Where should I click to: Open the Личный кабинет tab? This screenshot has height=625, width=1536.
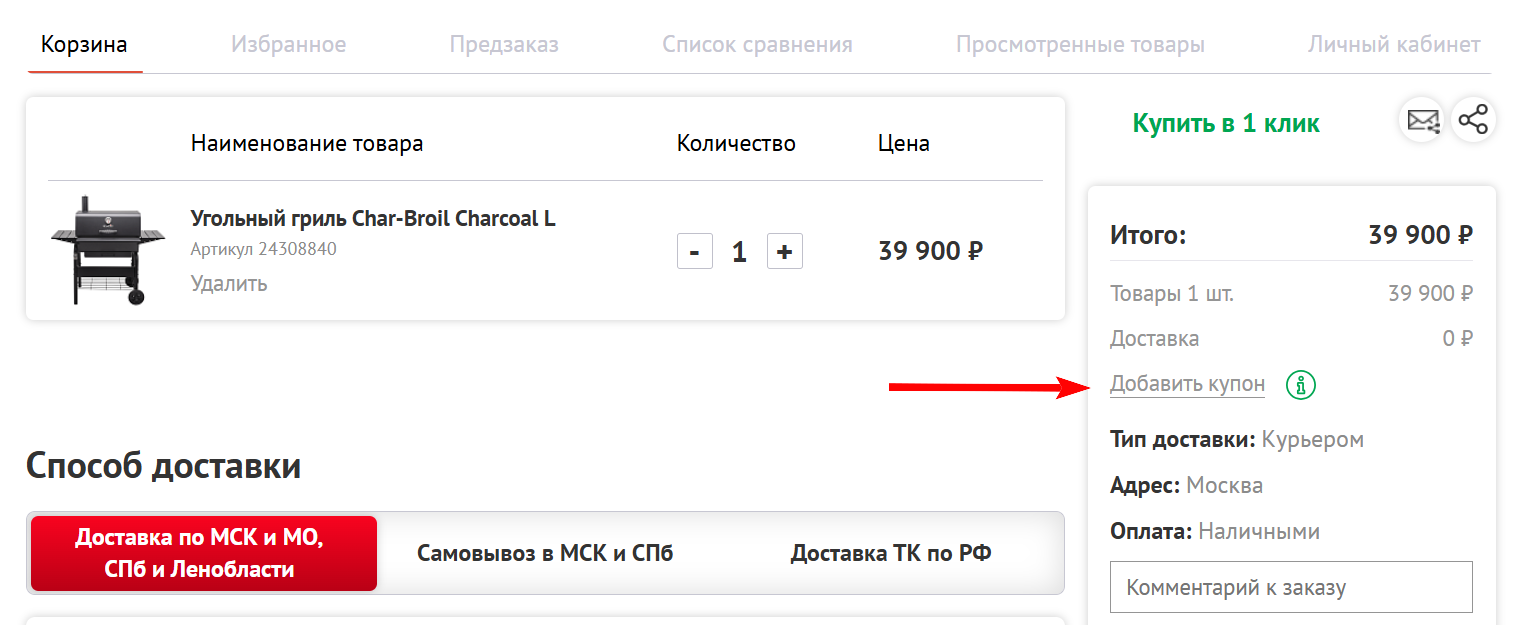click(1394, 45)
